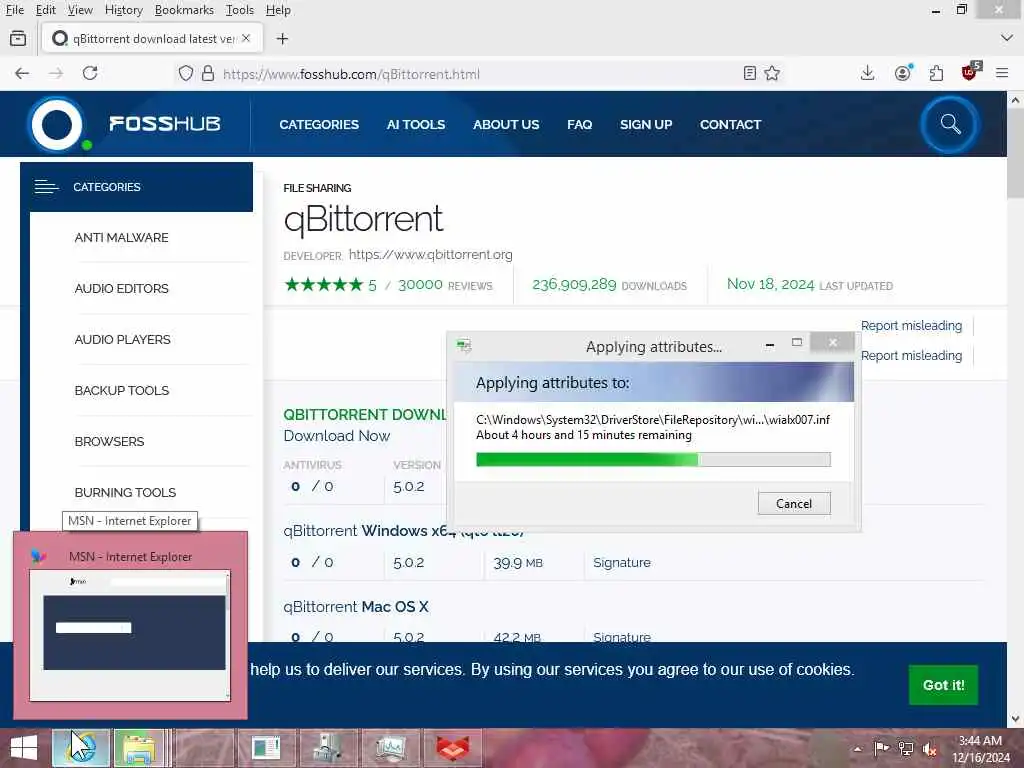Open the Tools menu
Screen dimensions: 1024x768
pyautogui.click(x=240, y=10)
